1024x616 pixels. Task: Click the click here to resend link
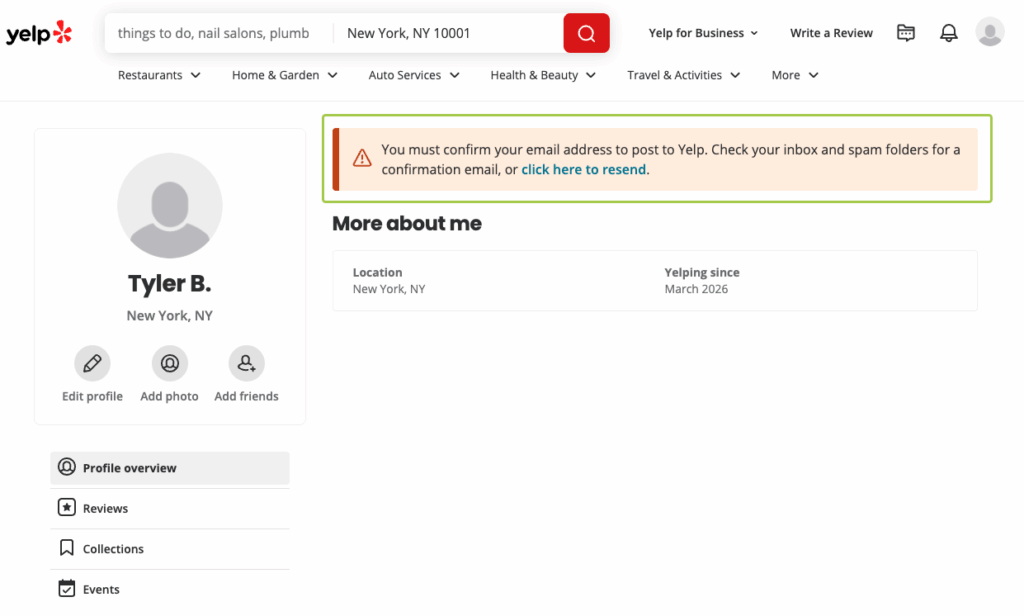pos(584,169)
